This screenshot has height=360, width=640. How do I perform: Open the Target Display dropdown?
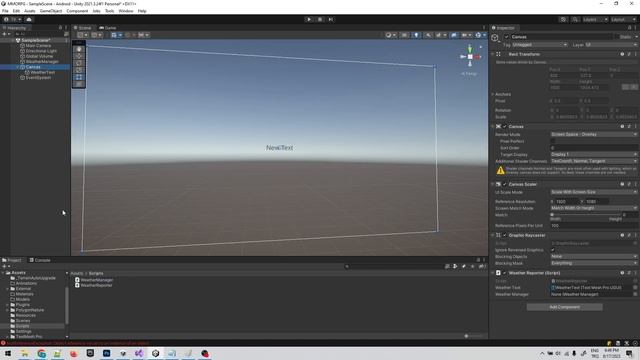pyautogui.click(x=593, y=154)
